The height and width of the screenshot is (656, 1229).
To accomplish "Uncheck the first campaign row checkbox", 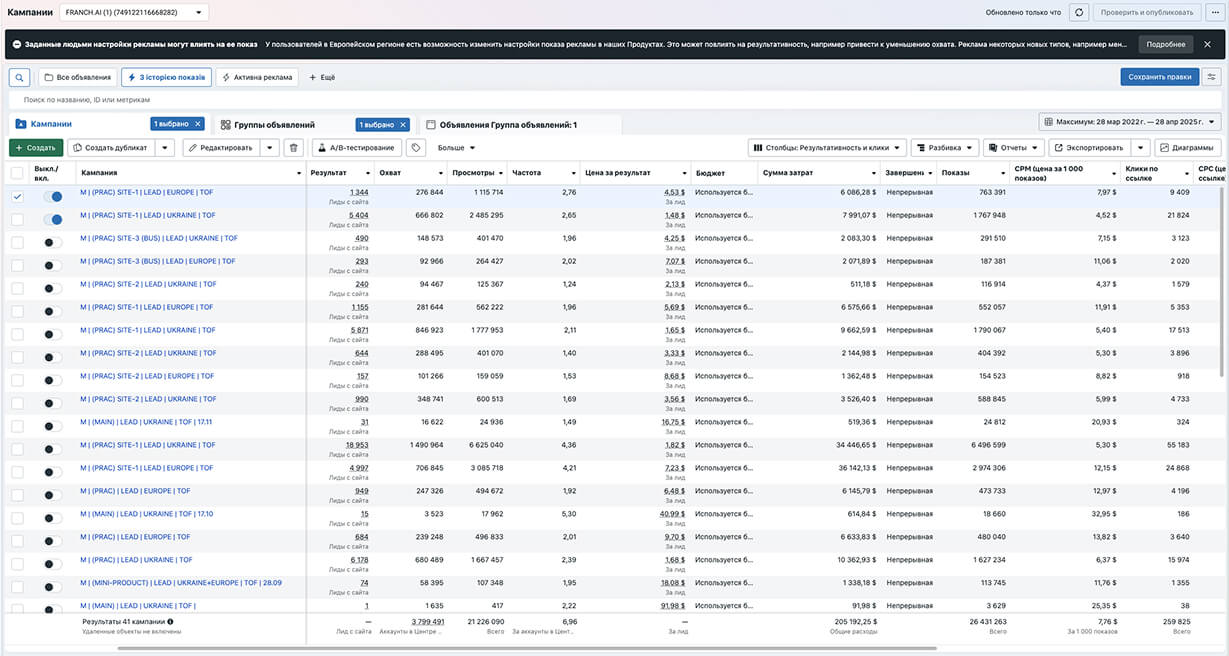I will click(x=17, y=197).
